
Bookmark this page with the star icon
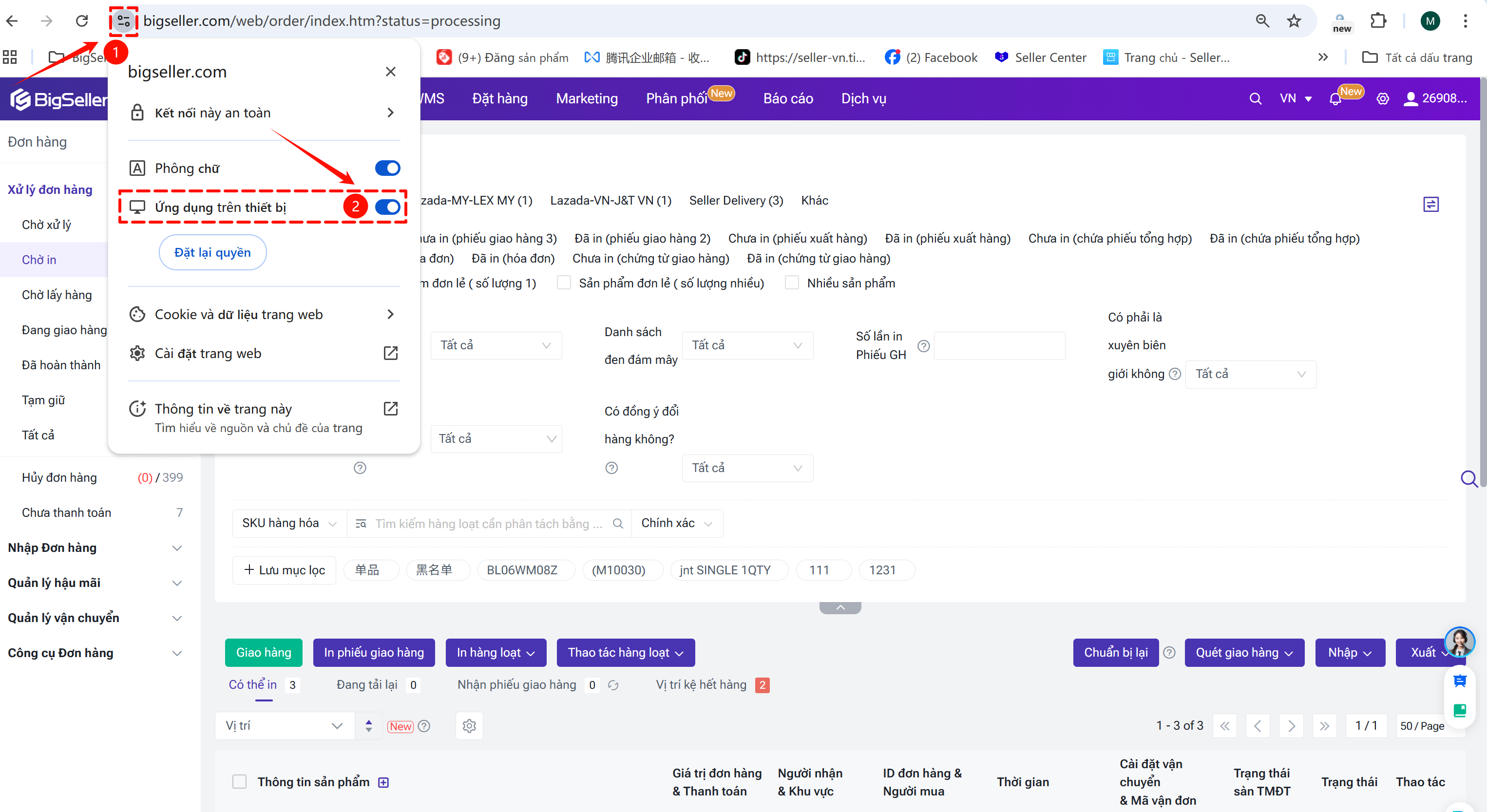point(1294,21)
